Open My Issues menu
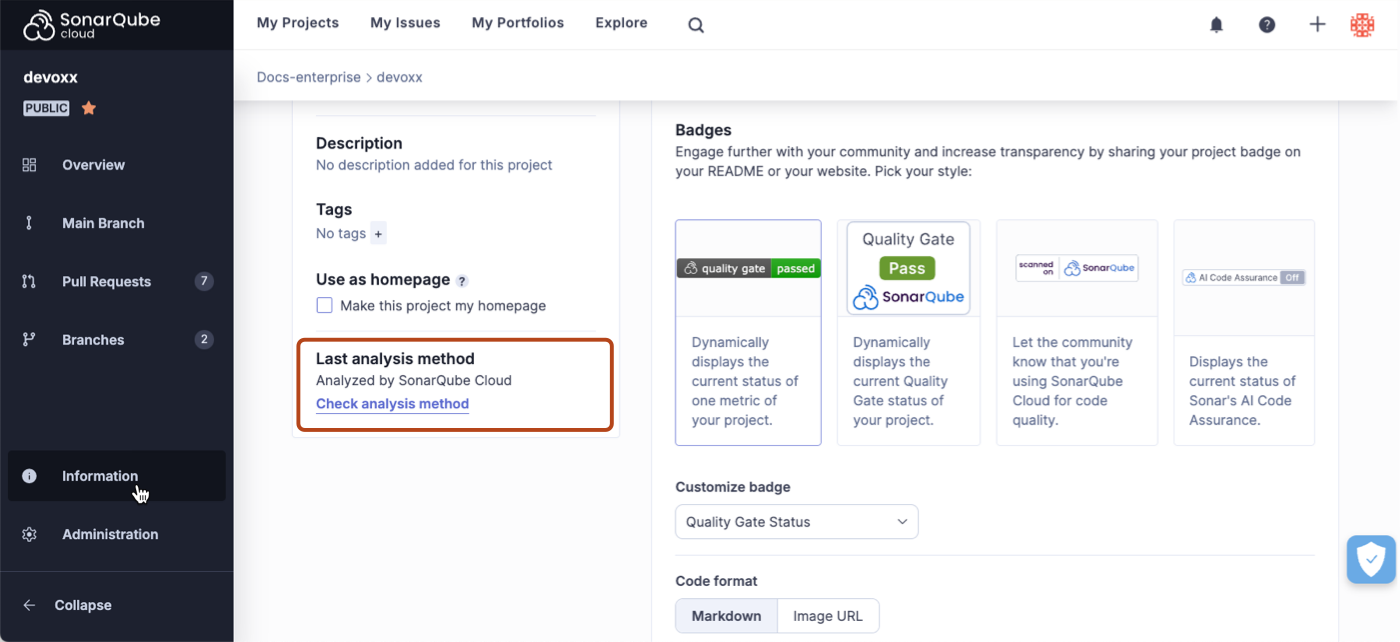 [405, 23]
